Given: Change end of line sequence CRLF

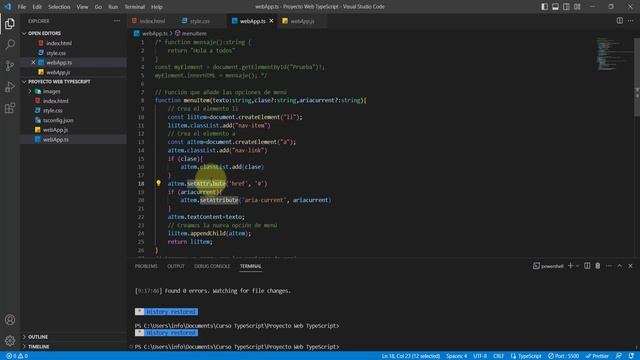Looking at the screenshot, I should (x=498, y=356).
